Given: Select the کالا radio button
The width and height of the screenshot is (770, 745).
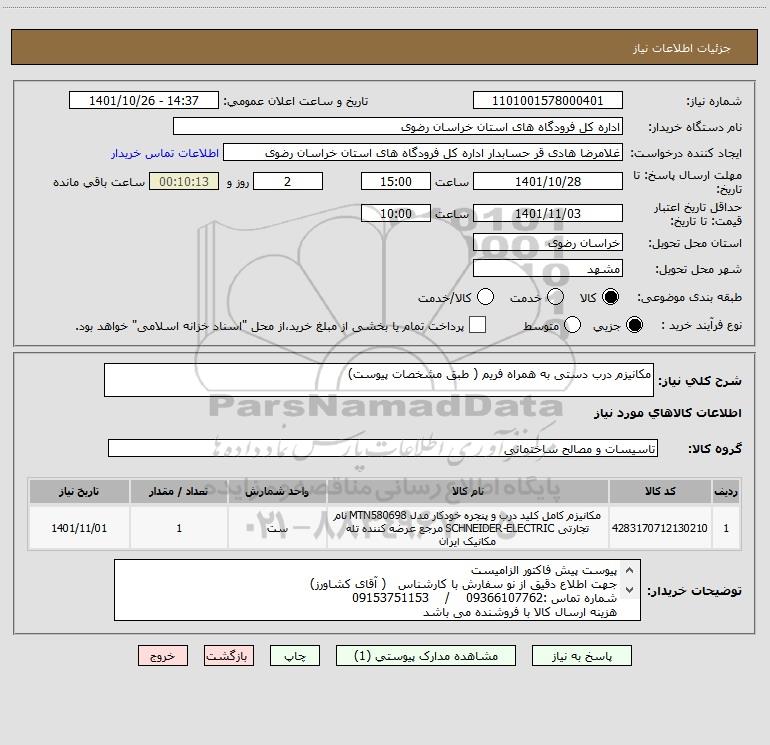Looking at the screenshot, I should (x=610, y=297).
